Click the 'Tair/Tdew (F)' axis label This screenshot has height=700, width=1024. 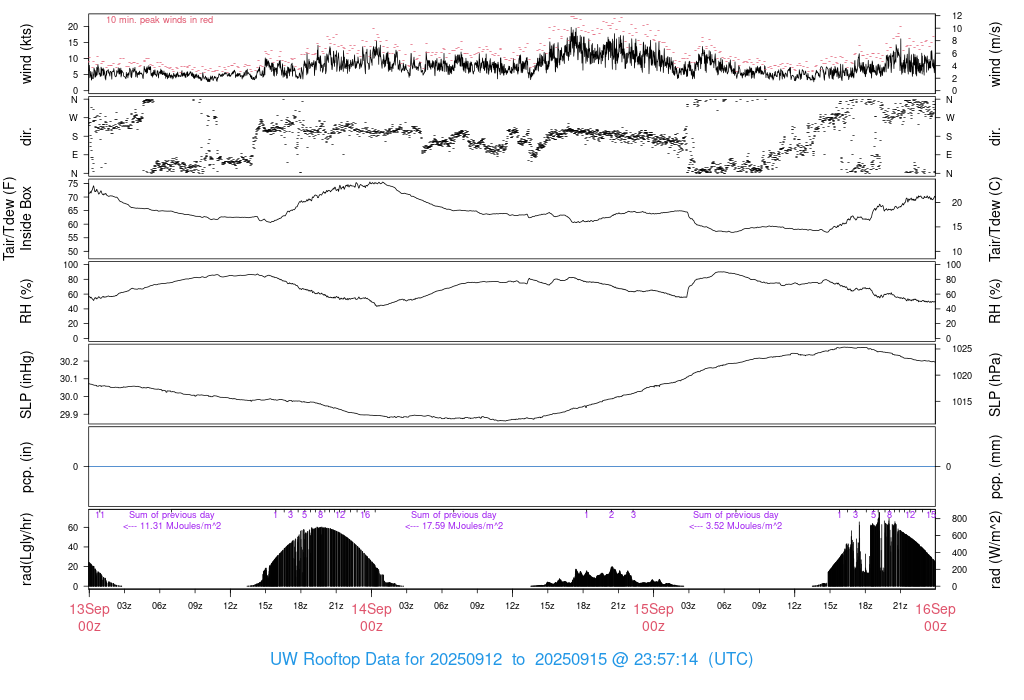tap(9, 219)
